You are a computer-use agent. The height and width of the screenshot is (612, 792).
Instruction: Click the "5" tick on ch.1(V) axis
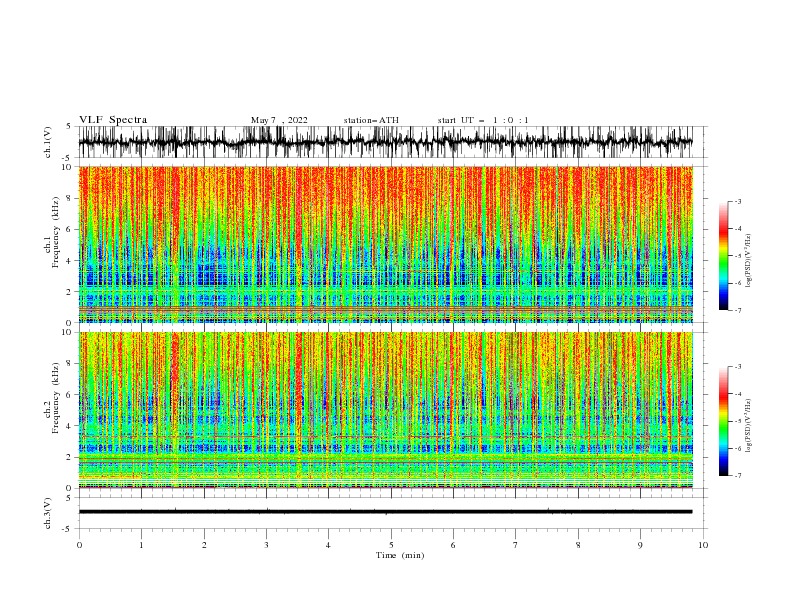click(x=69, y=127)
